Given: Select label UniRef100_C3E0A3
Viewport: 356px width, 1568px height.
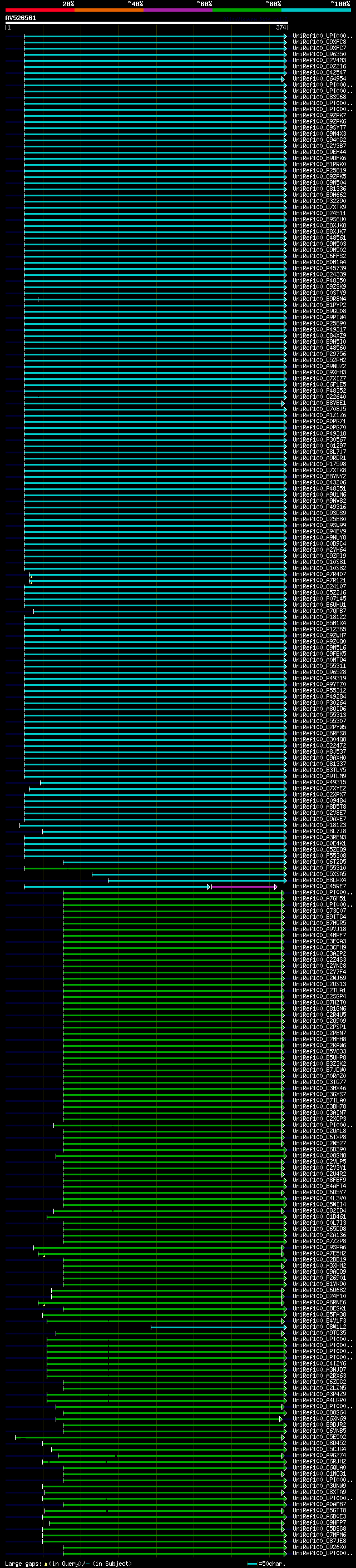Looking at the screenshot, I should click(x=319, y=942).
